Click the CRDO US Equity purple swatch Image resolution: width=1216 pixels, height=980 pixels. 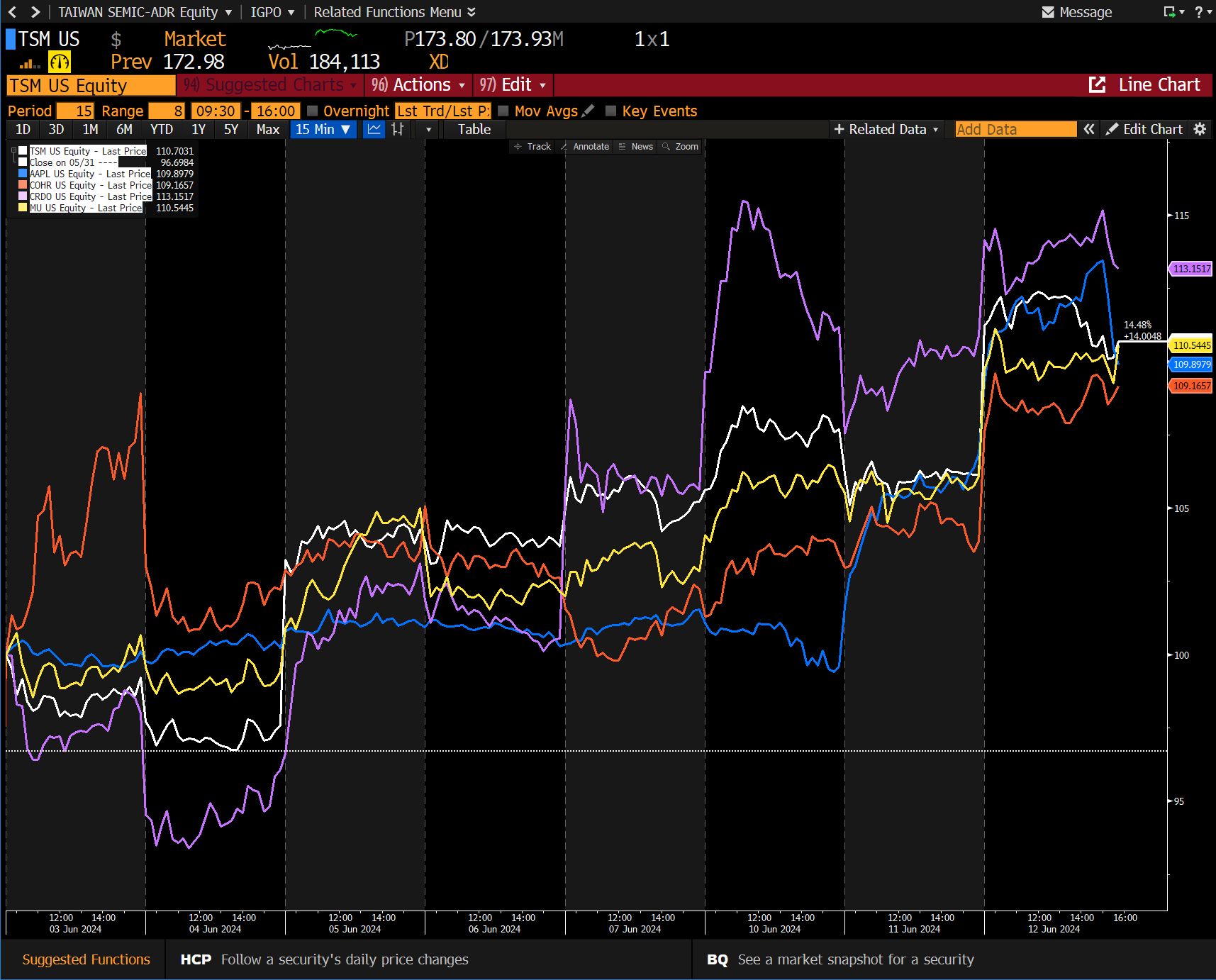click(23, 196)
